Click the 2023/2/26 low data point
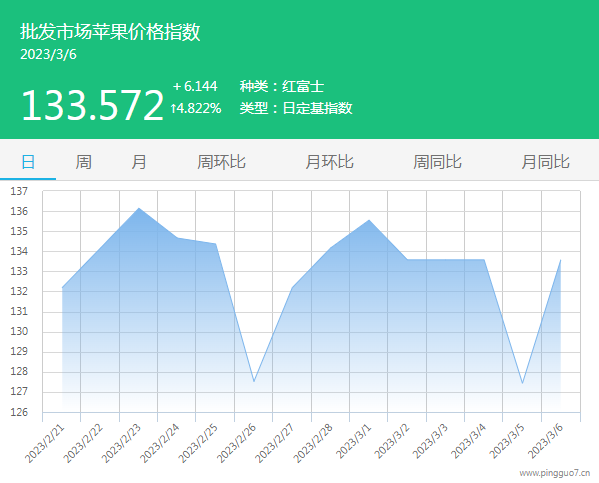This screenshot has width=599, height=483. point(254,381)
